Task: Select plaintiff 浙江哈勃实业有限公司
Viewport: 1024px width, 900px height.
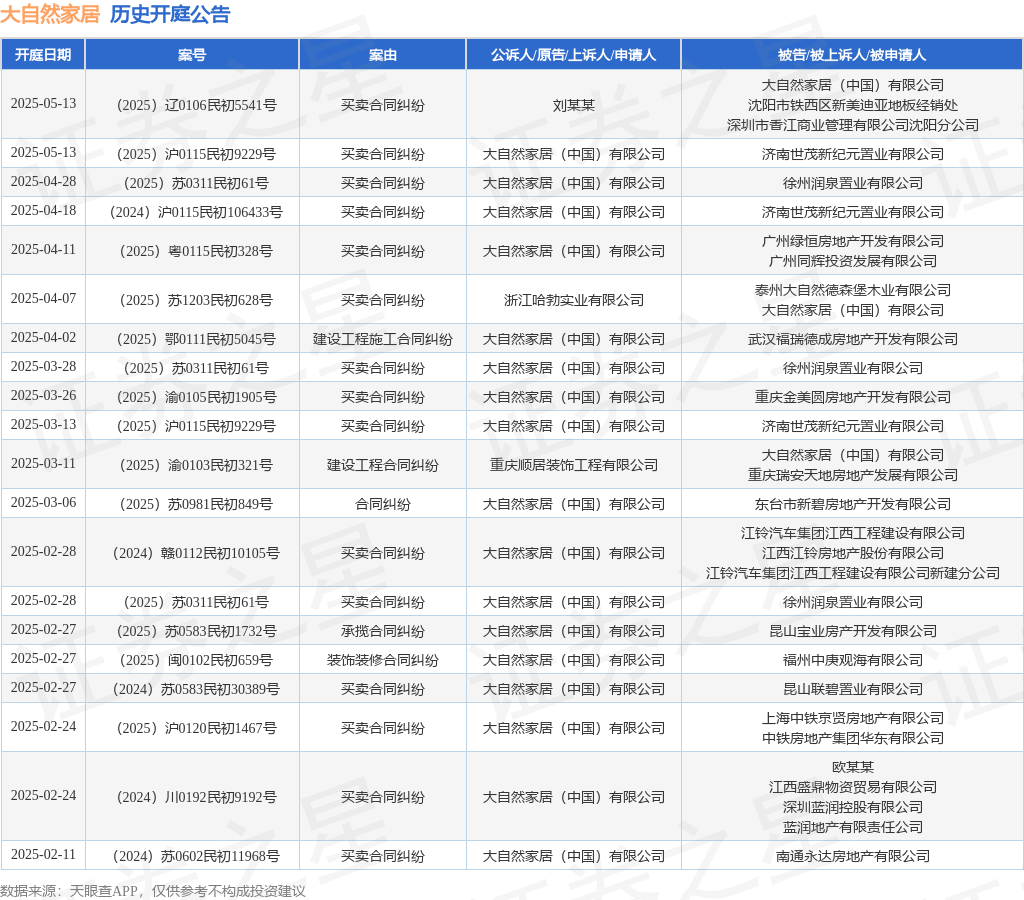Action: pos(573,300)
